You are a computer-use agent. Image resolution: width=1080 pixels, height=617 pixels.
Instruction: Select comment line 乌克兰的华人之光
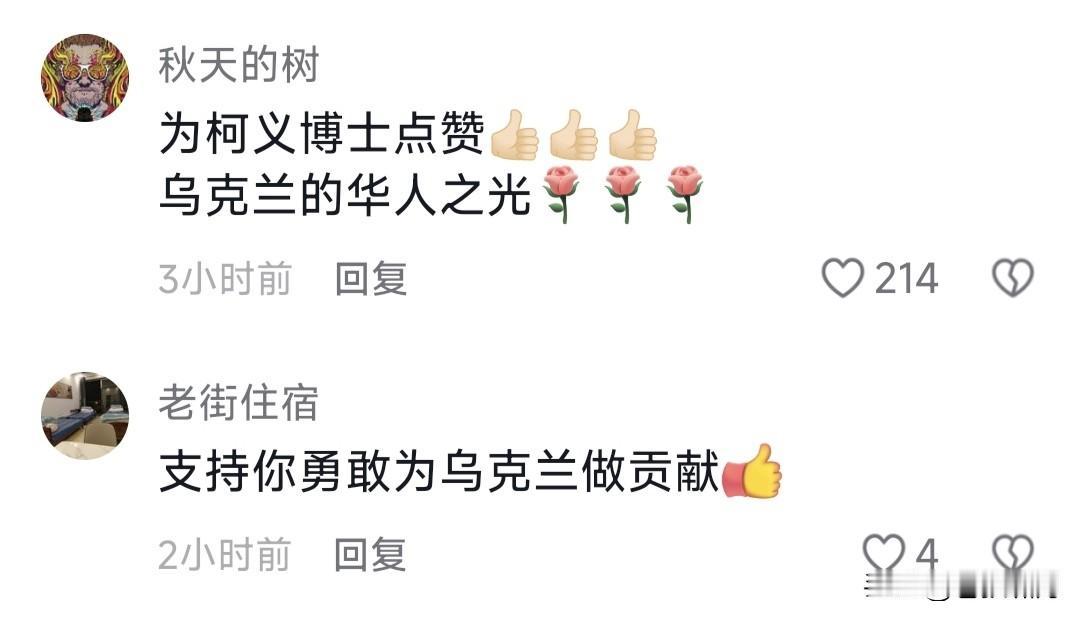[x=345, y=195]
